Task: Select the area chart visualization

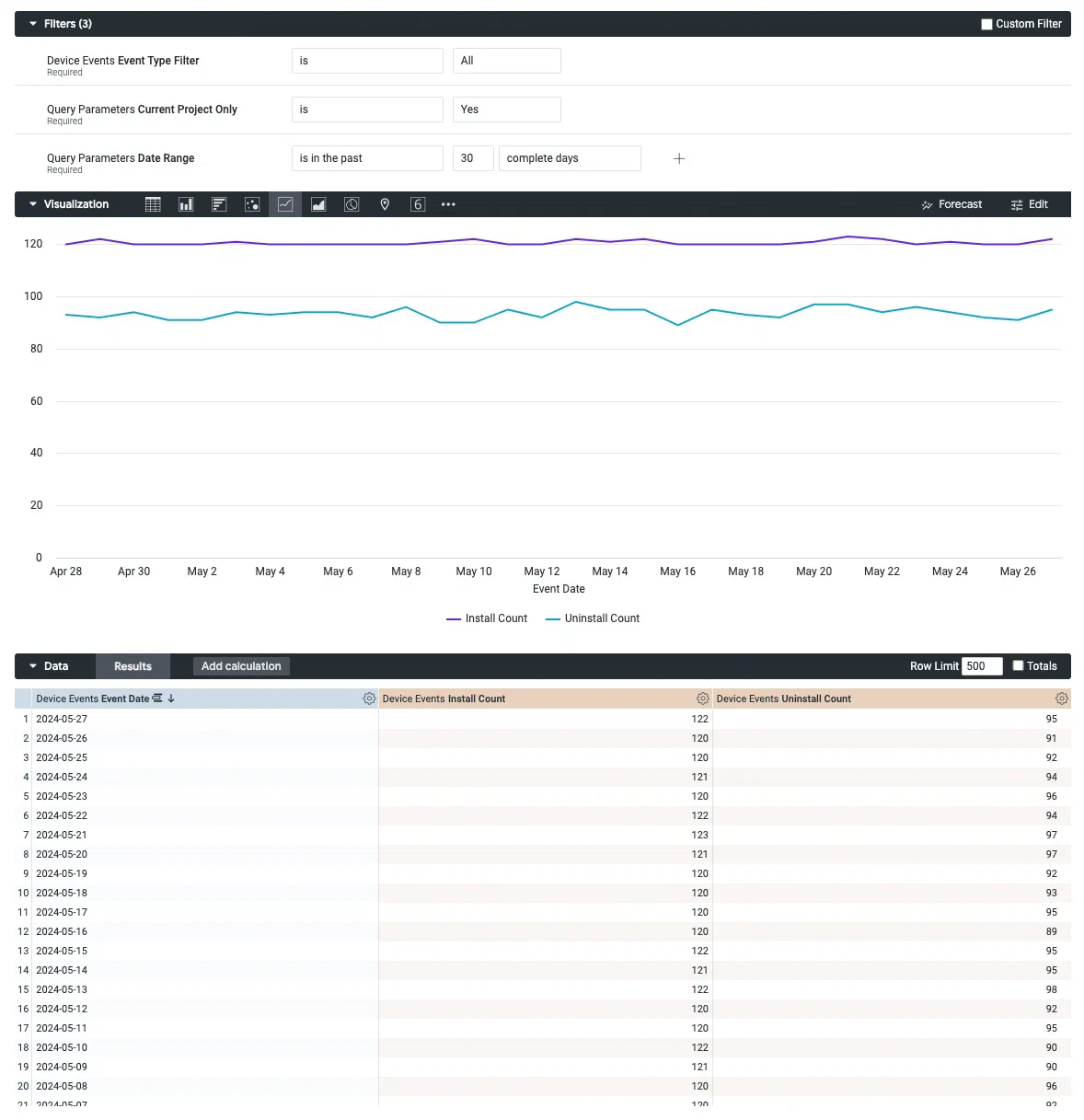Action: [x=318, y=204]
